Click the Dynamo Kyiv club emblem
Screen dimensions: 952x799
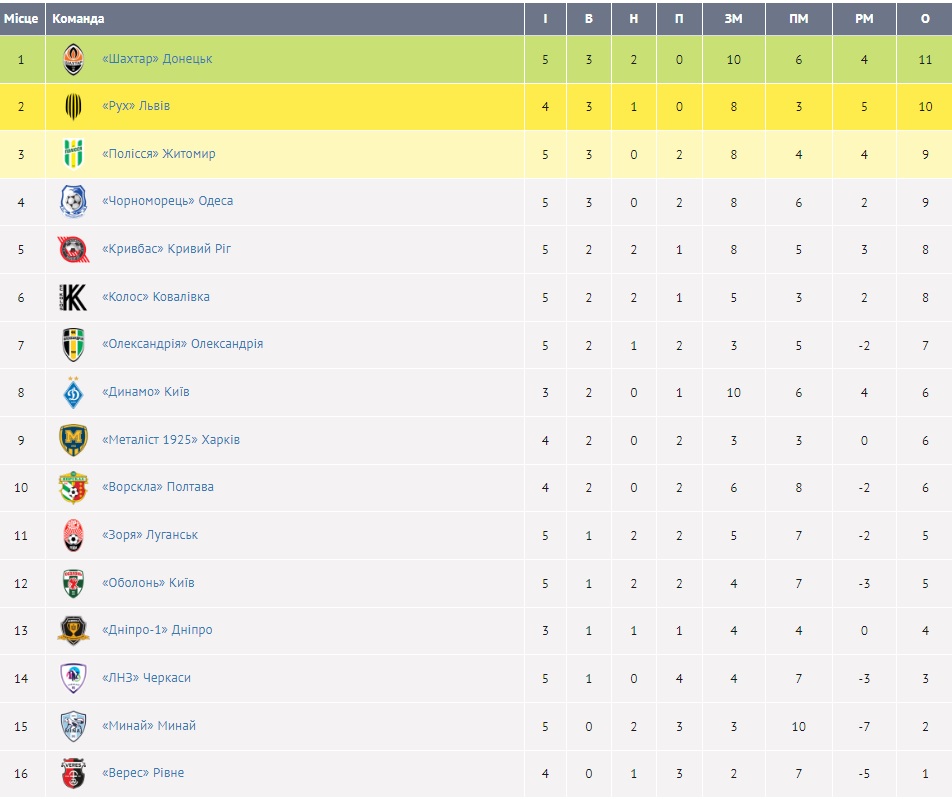tap(73, 392)
